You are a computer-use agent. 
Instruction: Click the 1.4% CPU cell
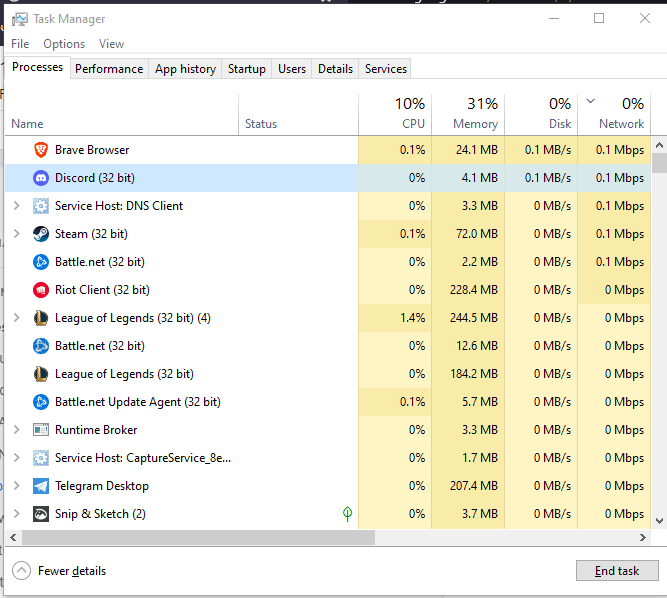(395, 318)
